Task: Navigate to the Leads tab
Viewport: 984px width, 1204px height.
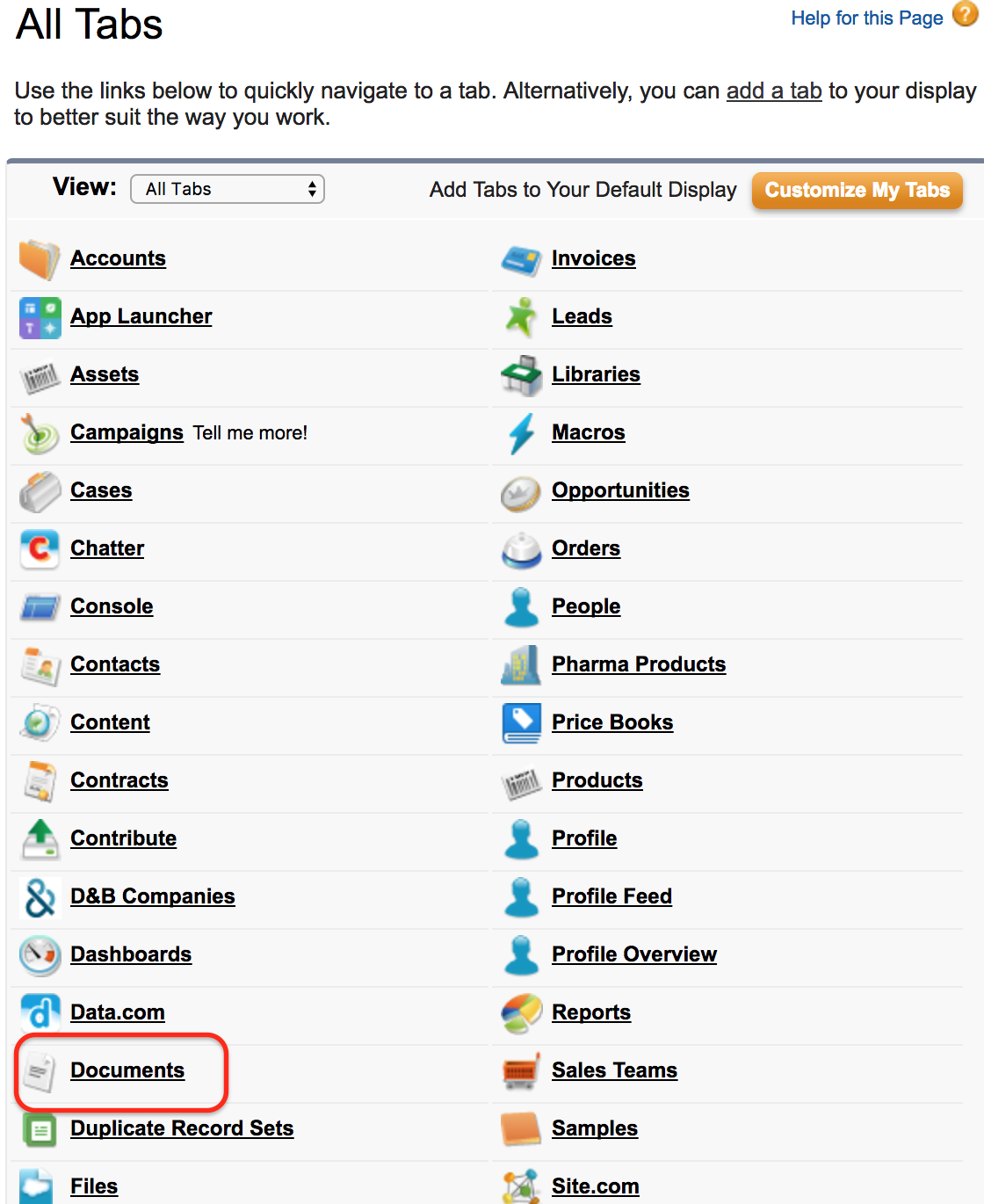Action: [582, 316]
